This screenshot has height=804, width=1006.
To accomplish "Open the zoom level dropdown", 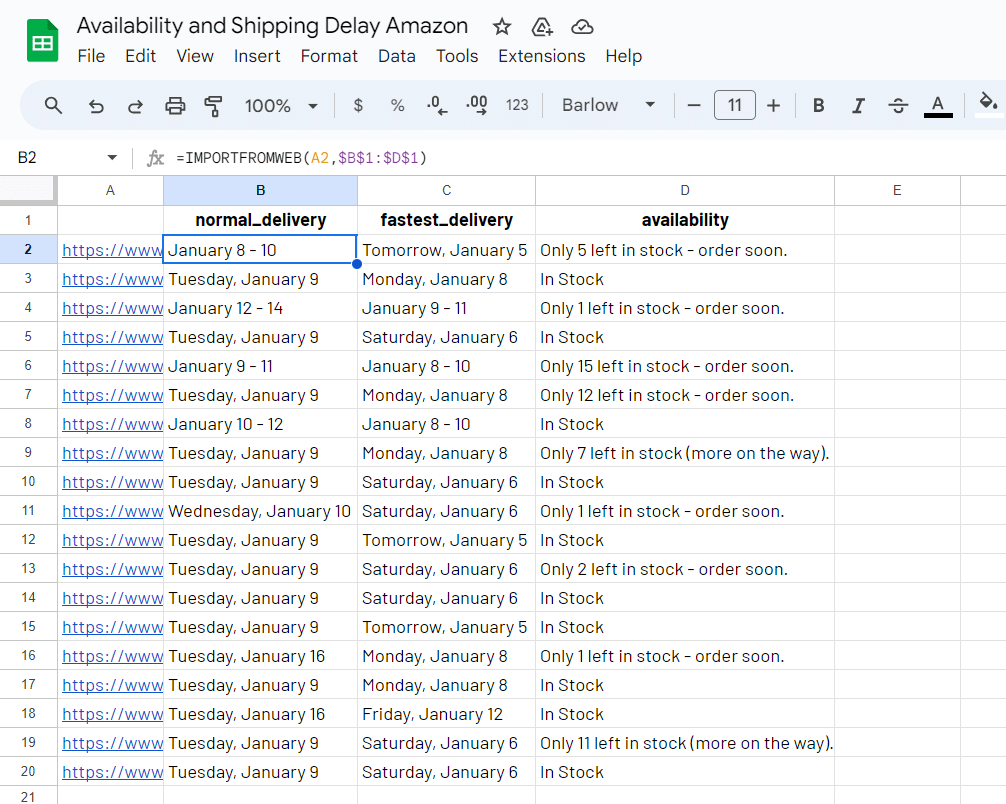I will (281, 106).
